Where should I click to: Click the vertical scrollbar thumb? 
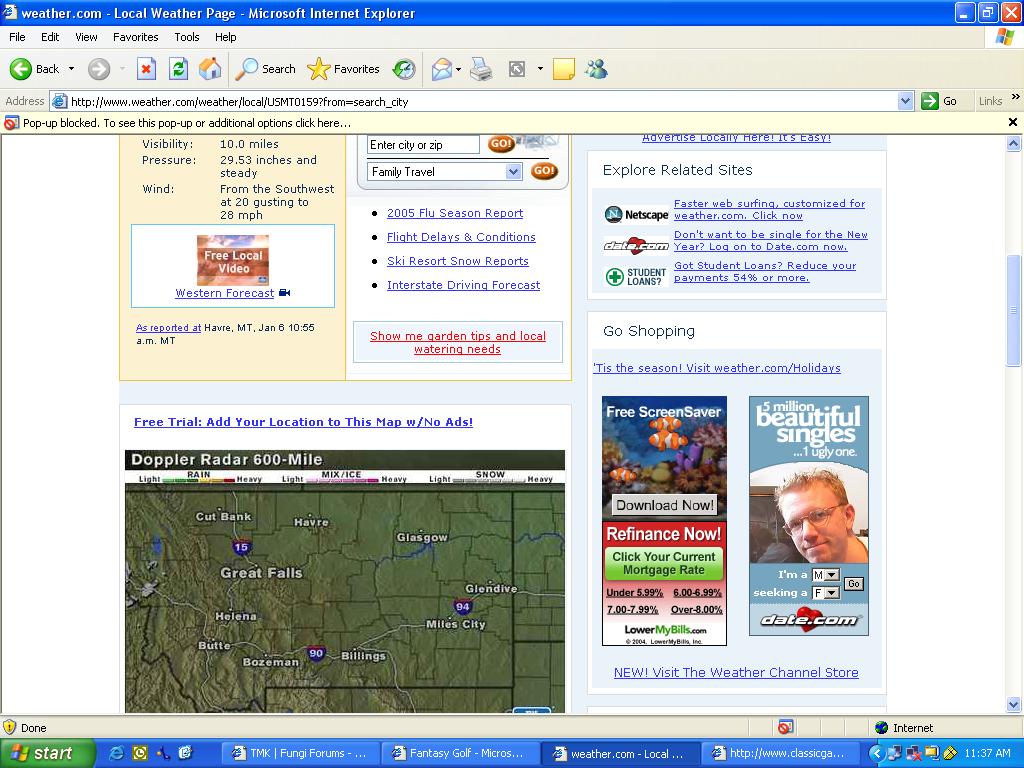click(x=1013, y=310)
